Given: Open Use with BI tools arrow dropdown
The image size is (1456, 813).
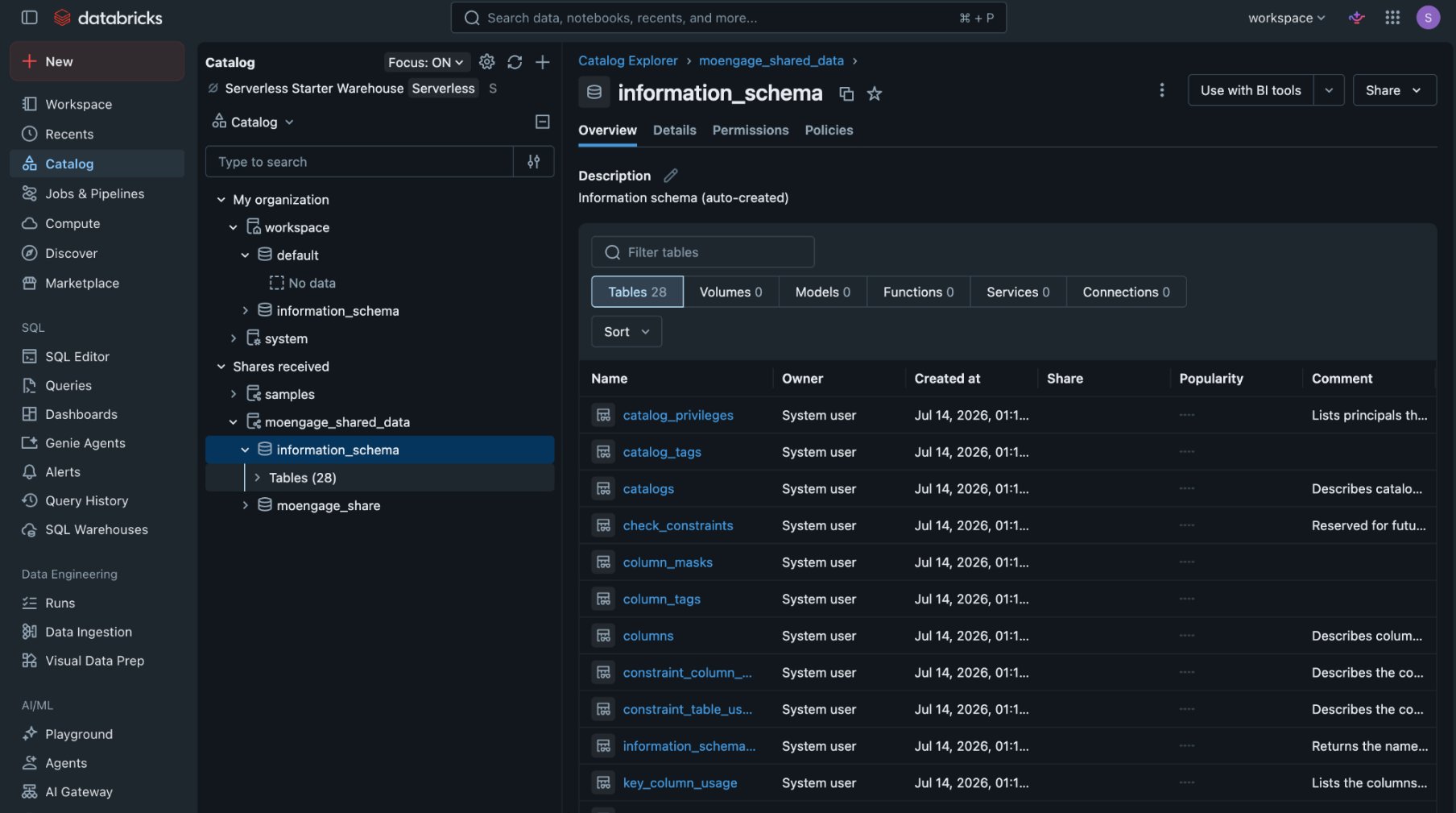Looking at the screenshot, I should (x=1329, y=90).
